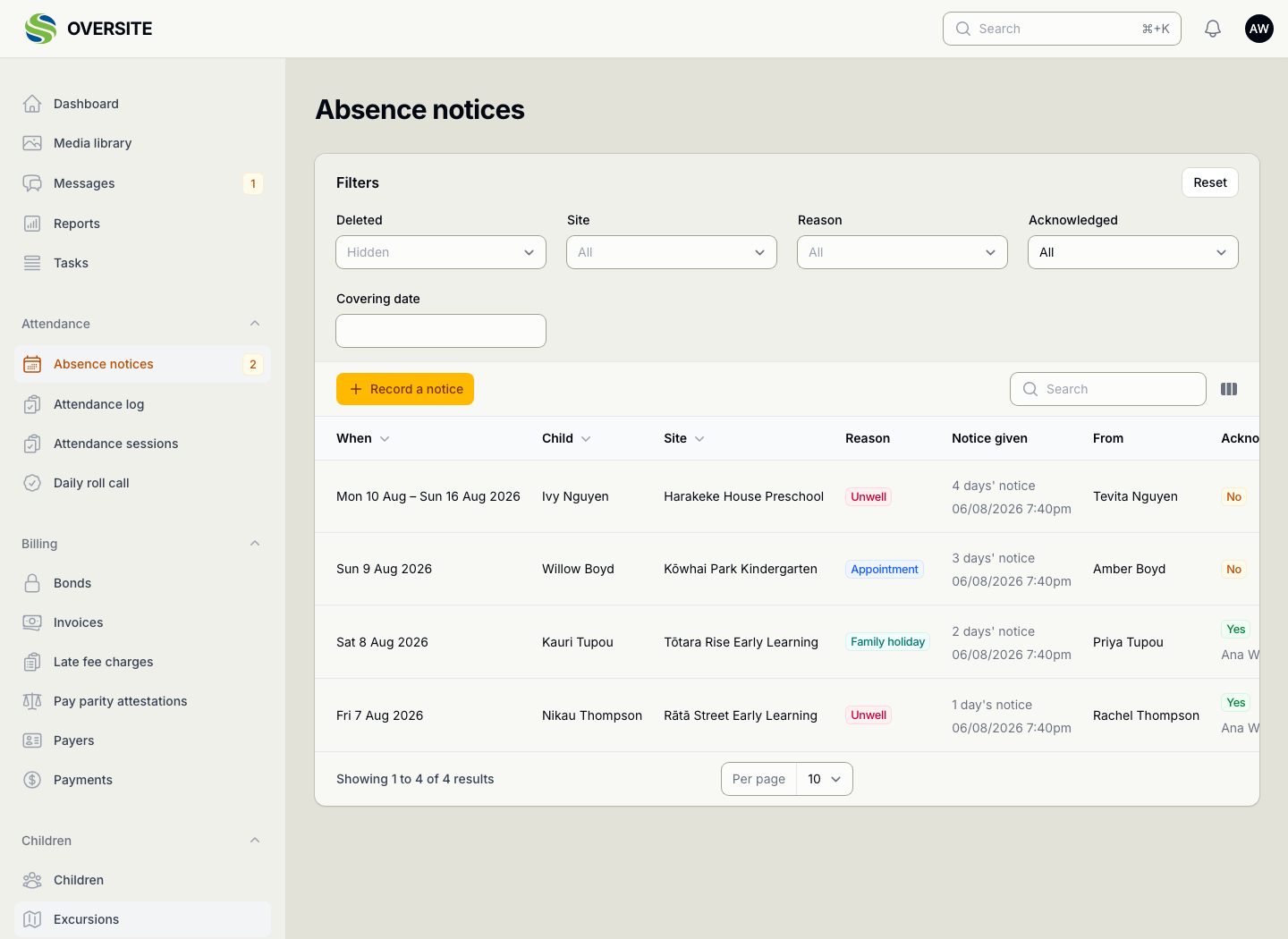Viewport: 1288px width, 939px height.
Task: Click Tevita Nguyen in From column
Action: [1135, 496]
